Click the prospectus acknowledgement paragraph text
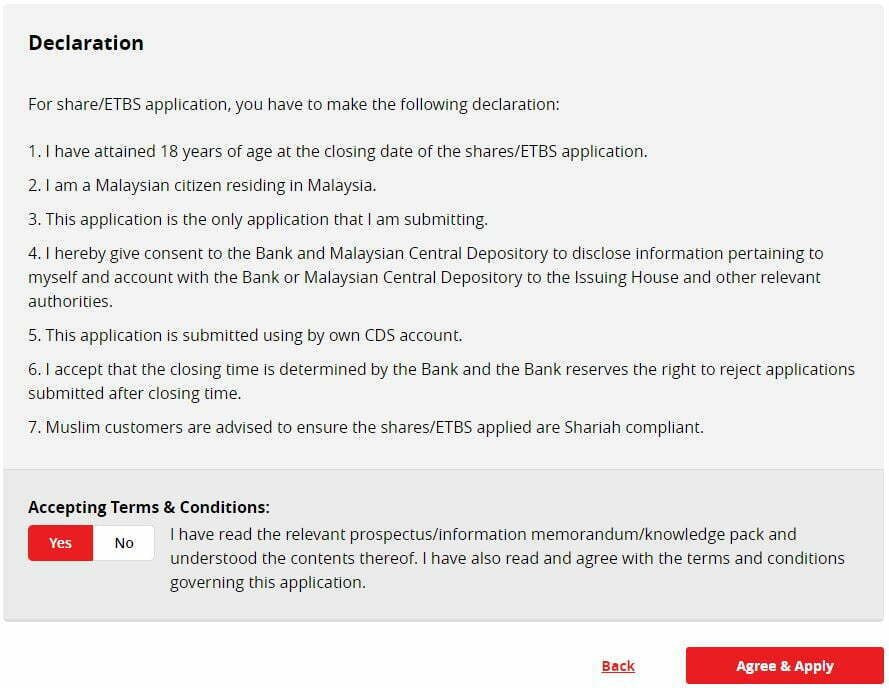This screenshot has height=688, width=889. (x=507, y=558)
